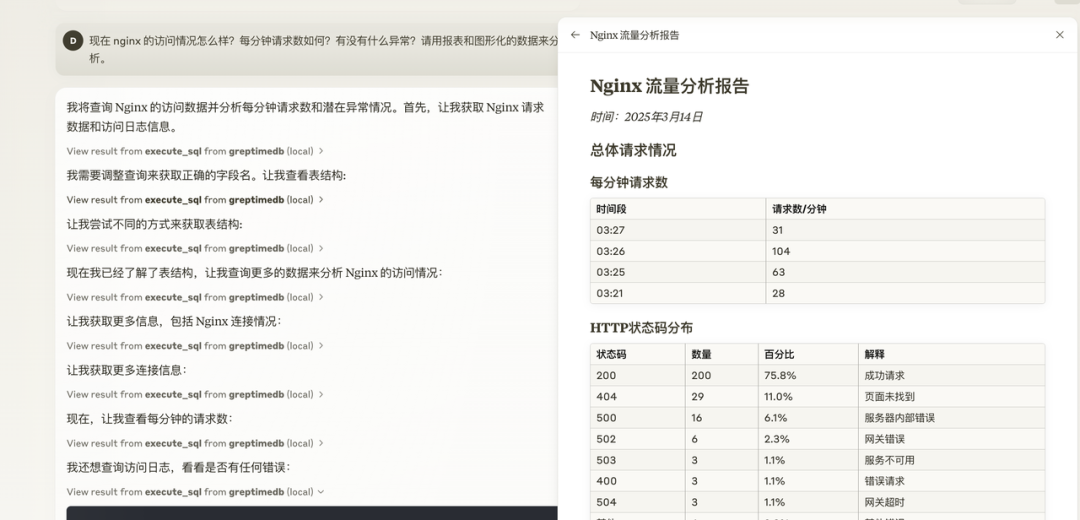Viewport: 1080px width, 520px height.
Task: Click the user avatar labeled D
Action: pos(73,41)
